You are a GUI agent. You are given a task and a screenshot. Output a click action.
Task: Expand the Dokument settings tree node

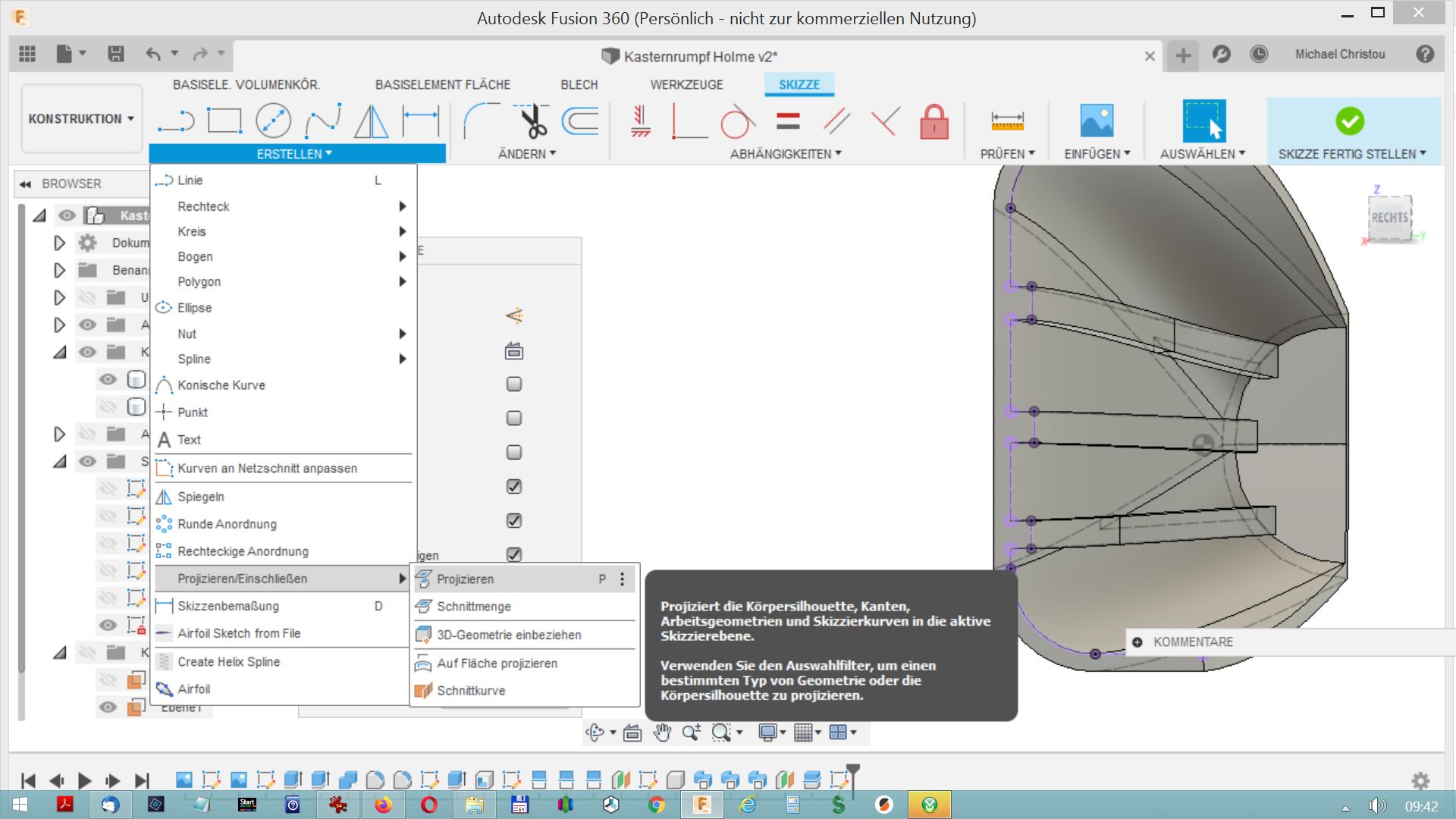pos(59,243)
